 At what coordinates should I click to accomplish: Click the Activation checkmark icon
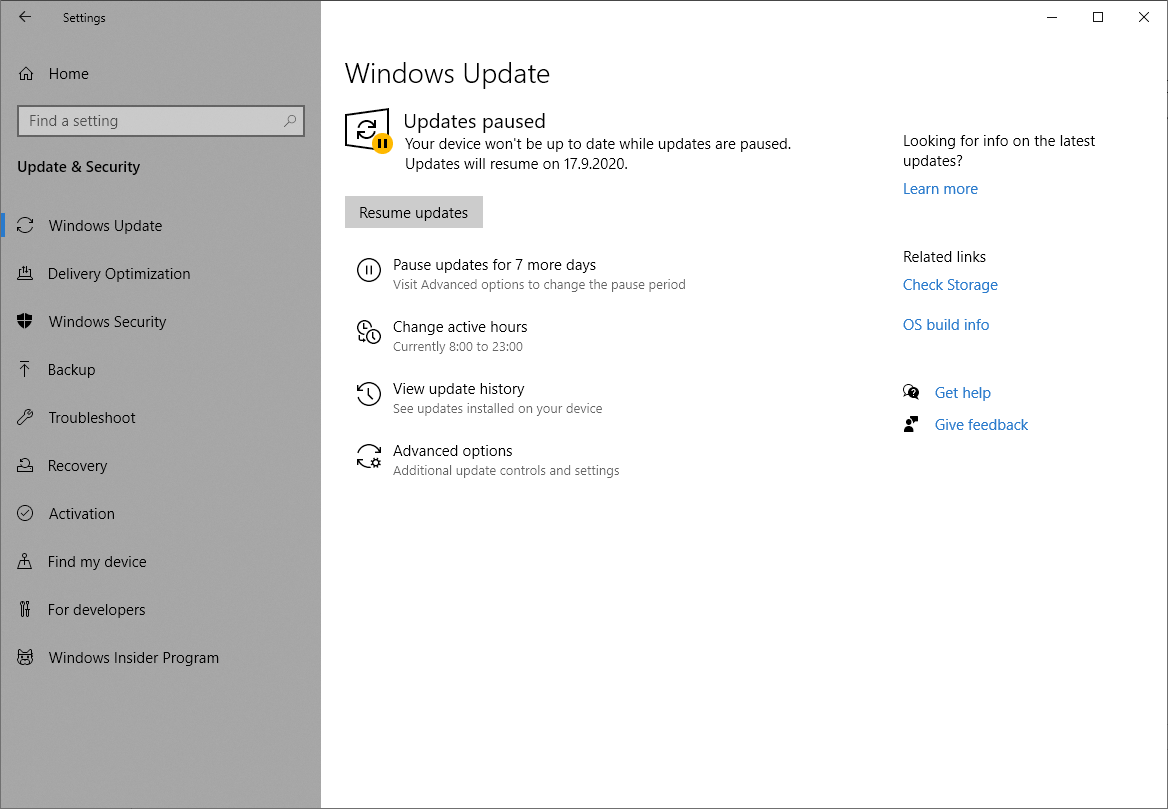coord(25,513)
